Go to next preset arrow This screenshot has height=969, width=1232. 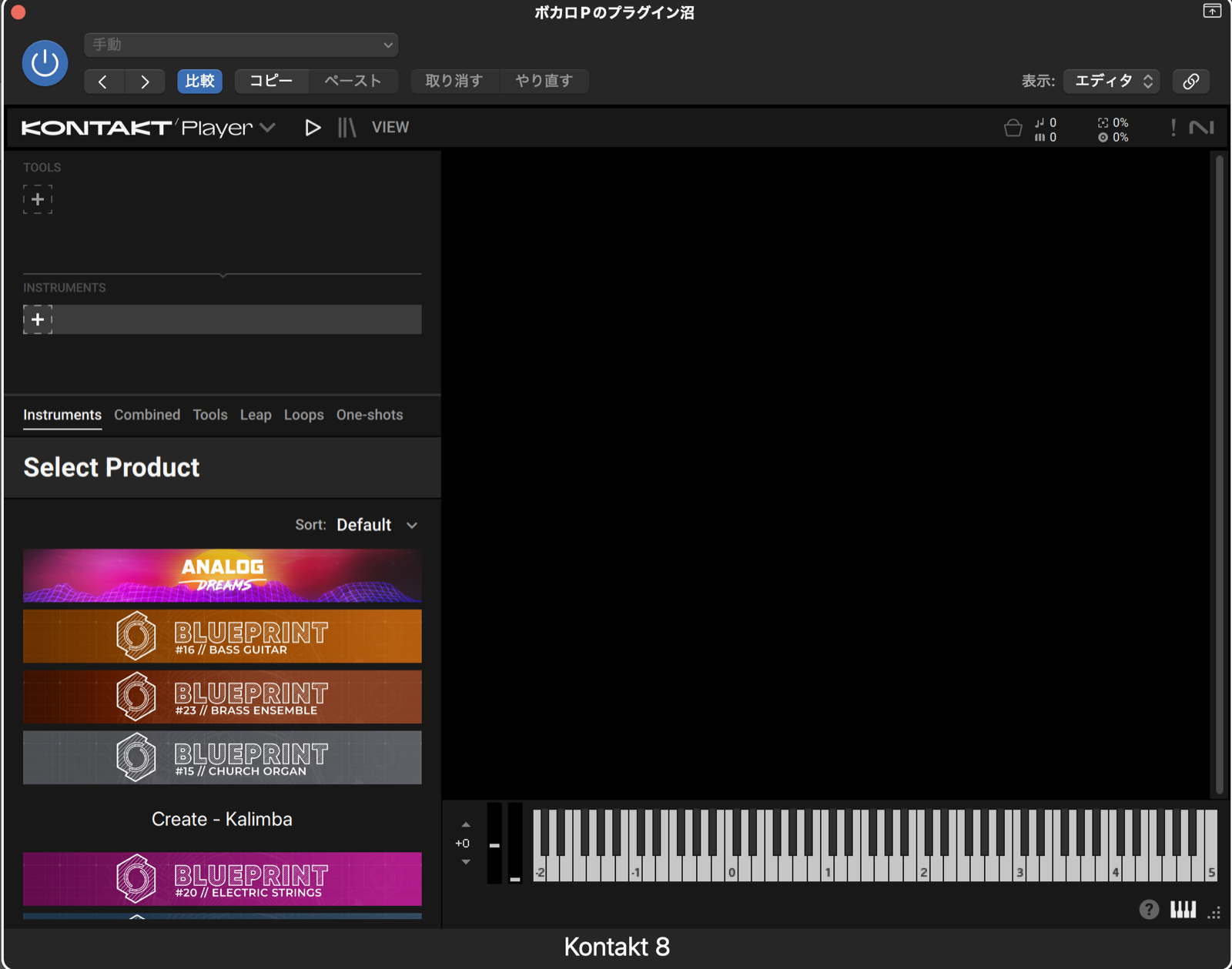coord(145,82)
